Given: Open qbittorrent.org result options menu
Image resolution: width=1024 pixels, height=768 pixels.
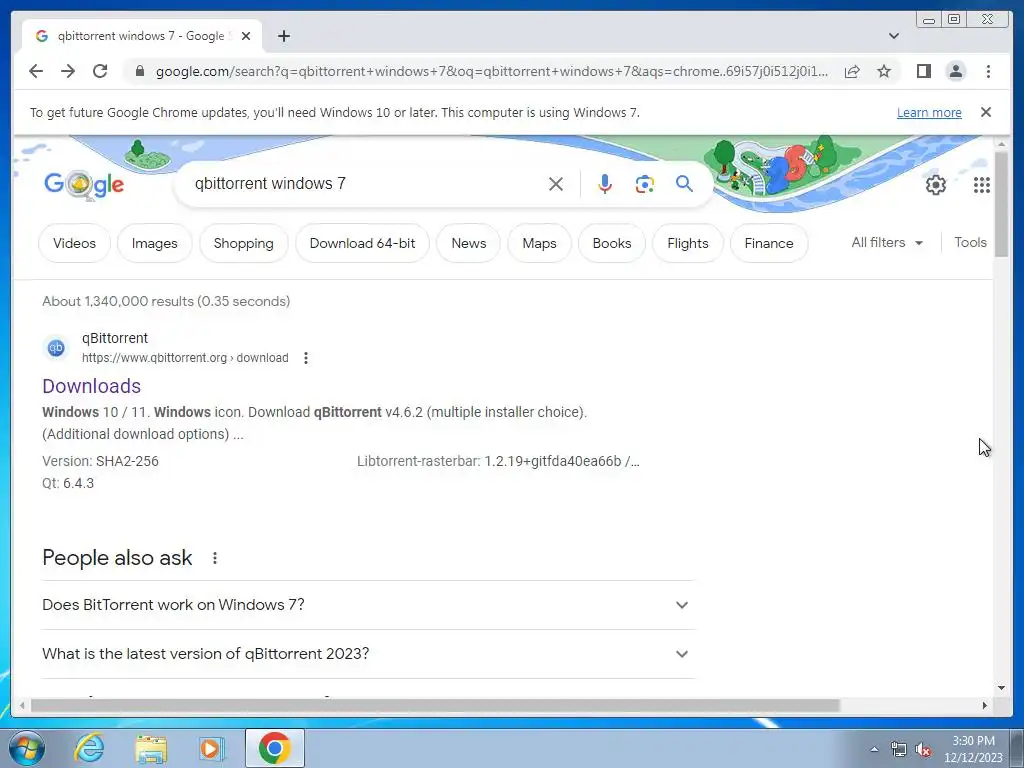Looking at the screenshot, I should click(306, 358).
